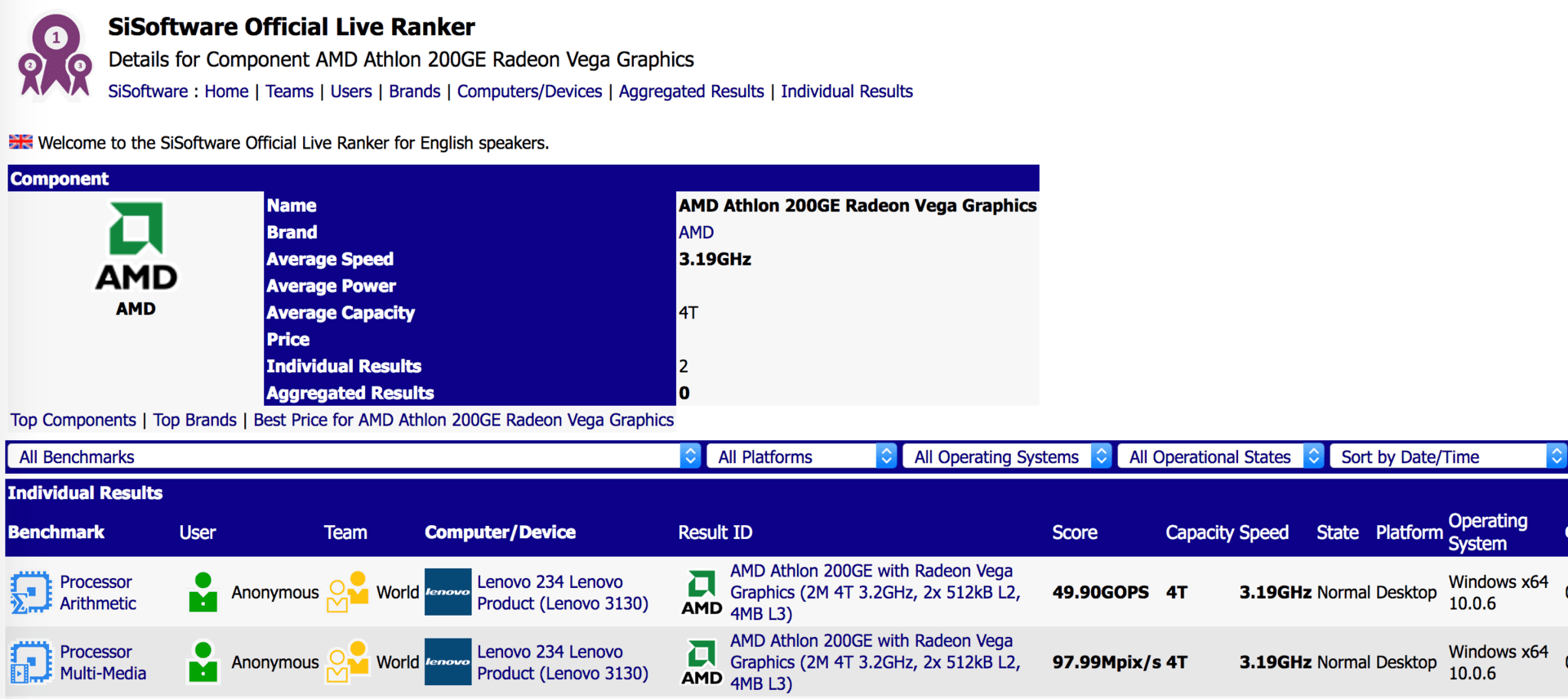
Task: Open the Aggregated Results navigation link
Action: pyautogui.click(x=691, y=91)
